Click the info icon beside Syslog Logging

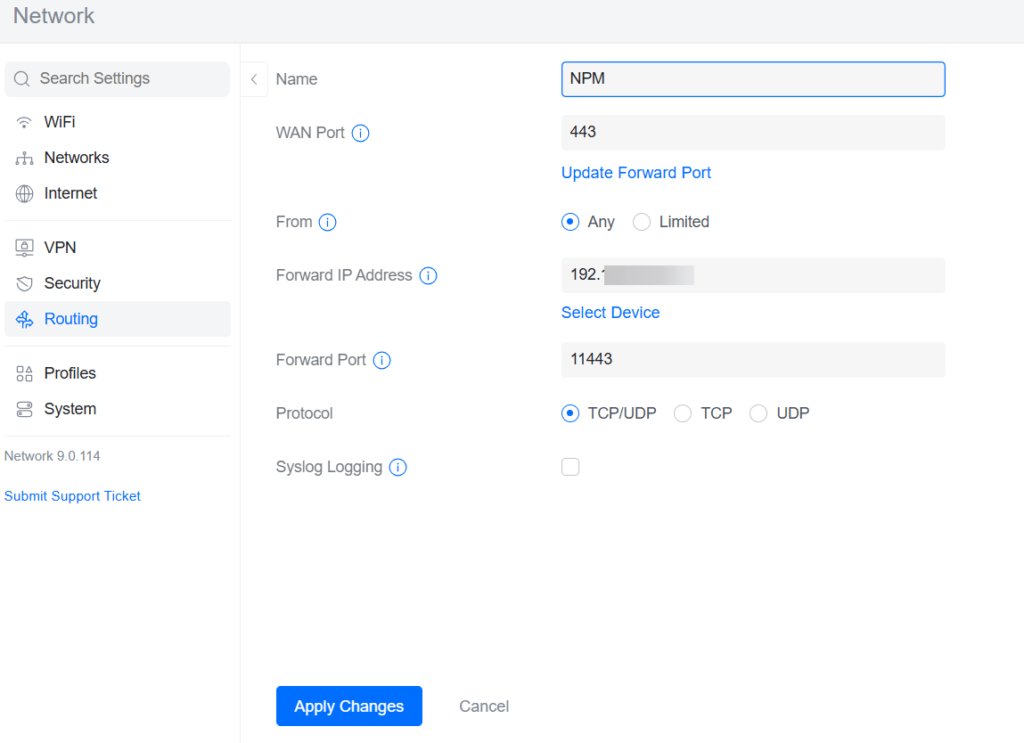[398, 467]
